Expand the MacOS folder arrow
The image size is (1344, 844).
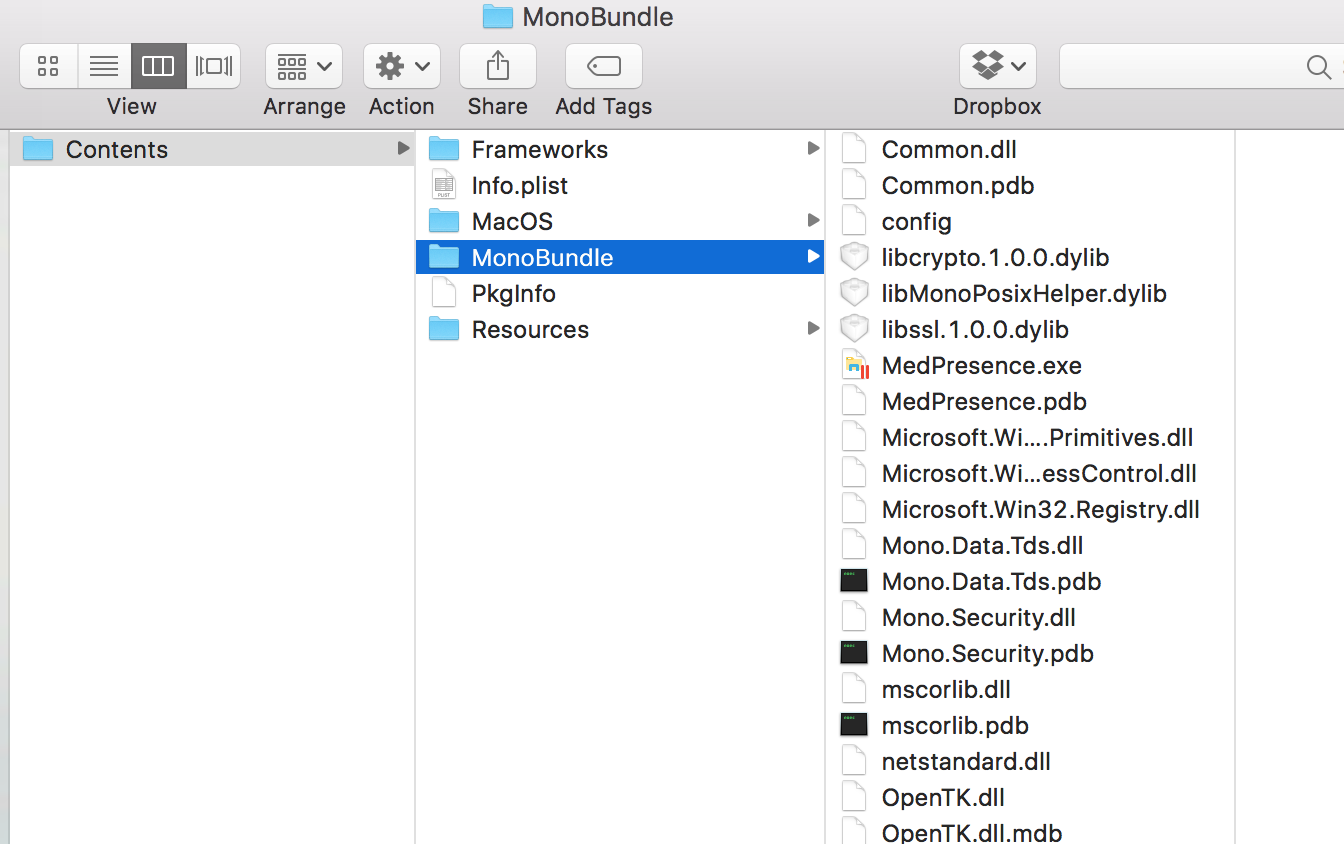(813, 220)
